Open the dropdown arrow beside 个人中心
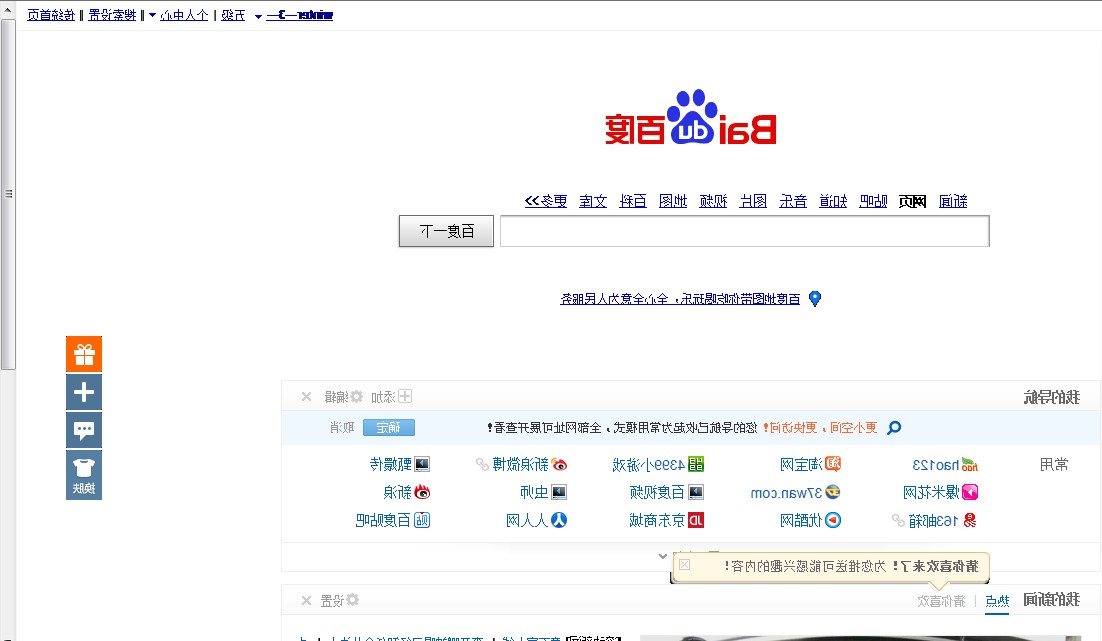This screenshot has width=1102, height=641. click(152, 15)
